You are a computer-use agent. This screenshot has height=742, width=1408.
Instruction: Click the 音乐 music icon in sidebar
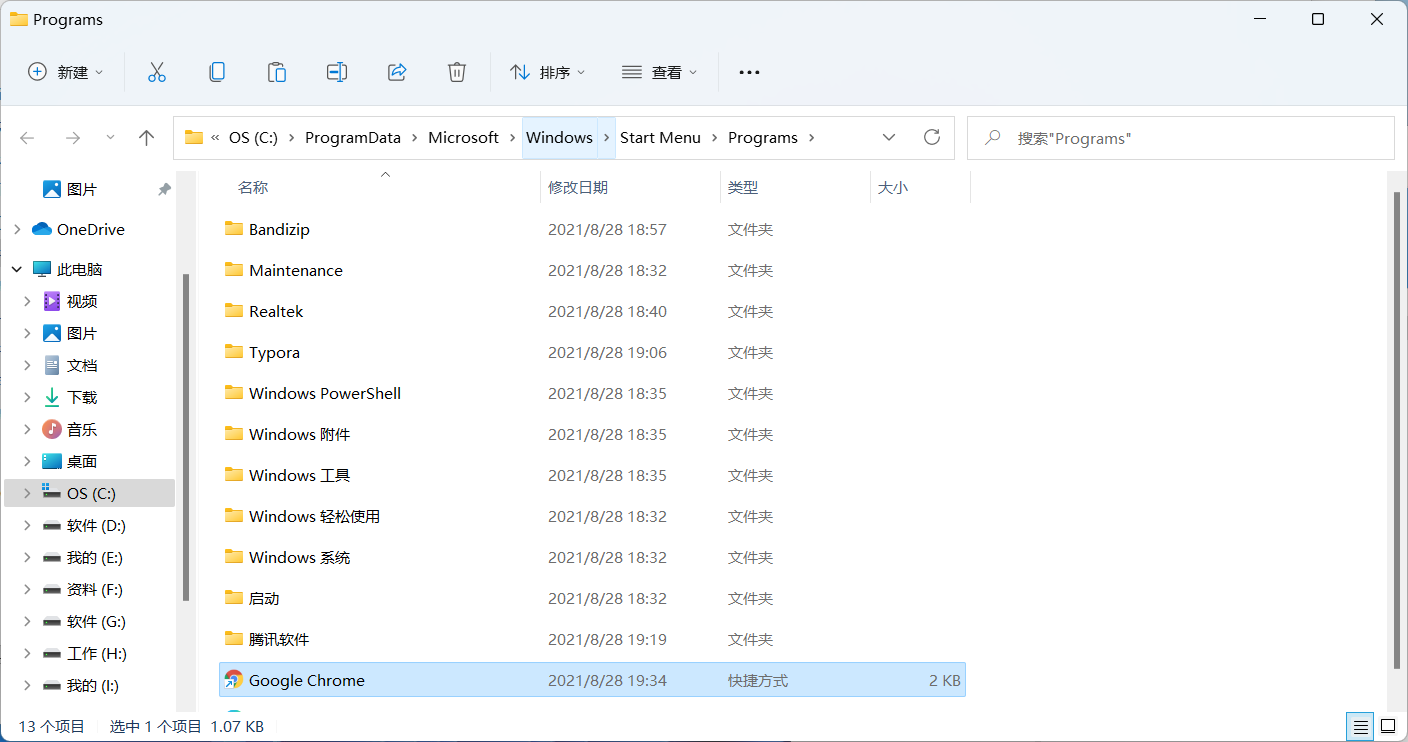52,429
